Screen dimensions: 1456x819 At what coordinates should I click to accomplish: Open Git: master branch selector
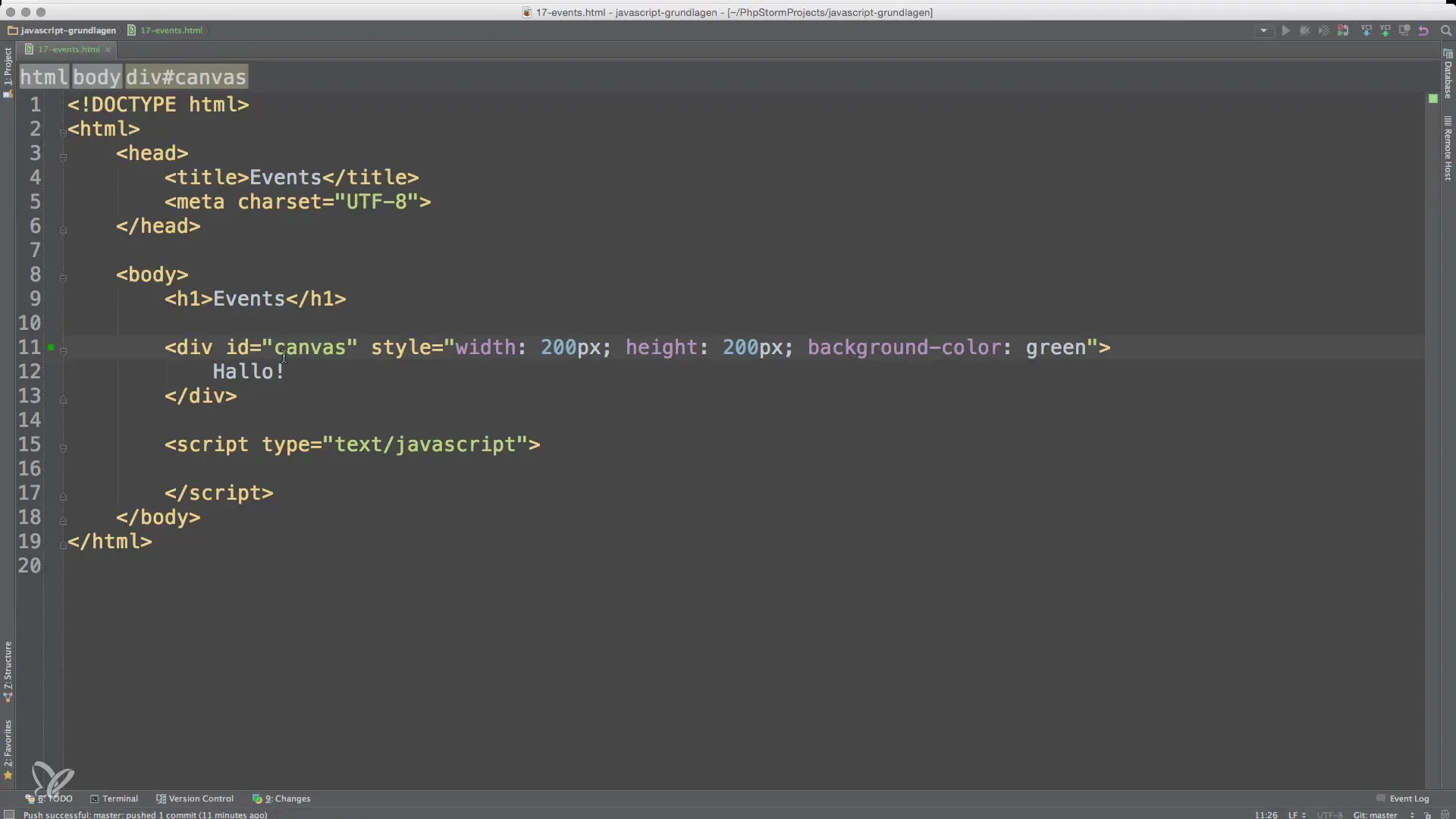1383,814
